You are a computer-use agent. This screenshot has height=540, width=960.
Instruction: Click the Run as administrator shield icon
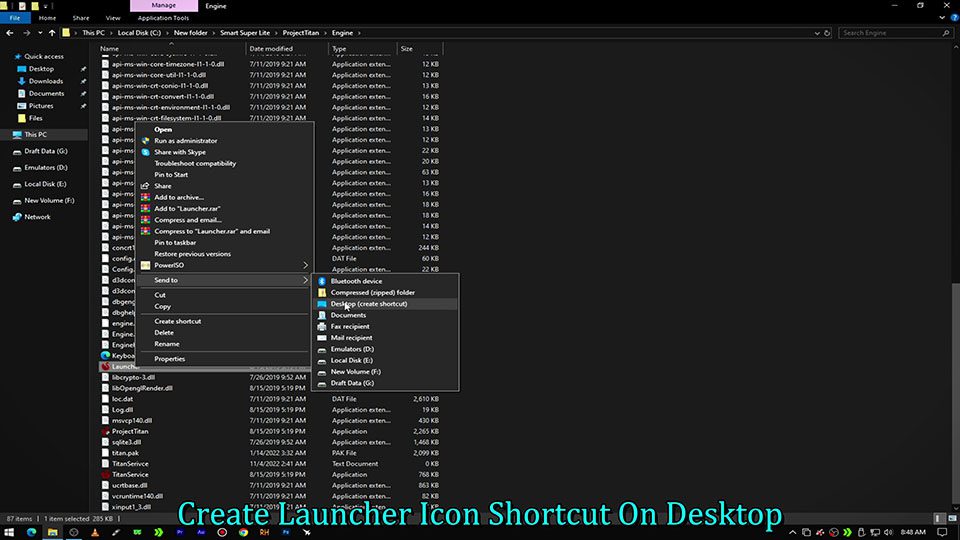point(146,141)
